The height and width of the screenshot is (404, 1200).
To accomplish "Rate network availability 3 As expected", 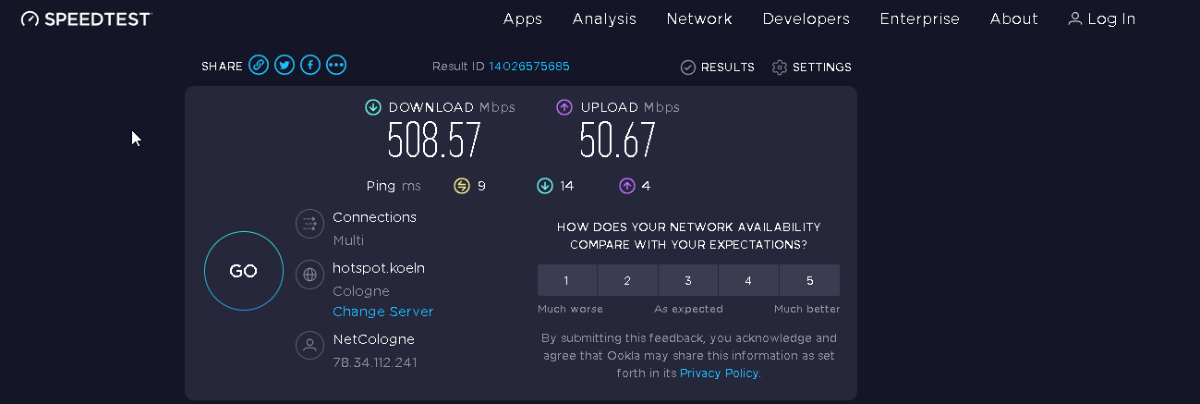I will tap(688, 280).
